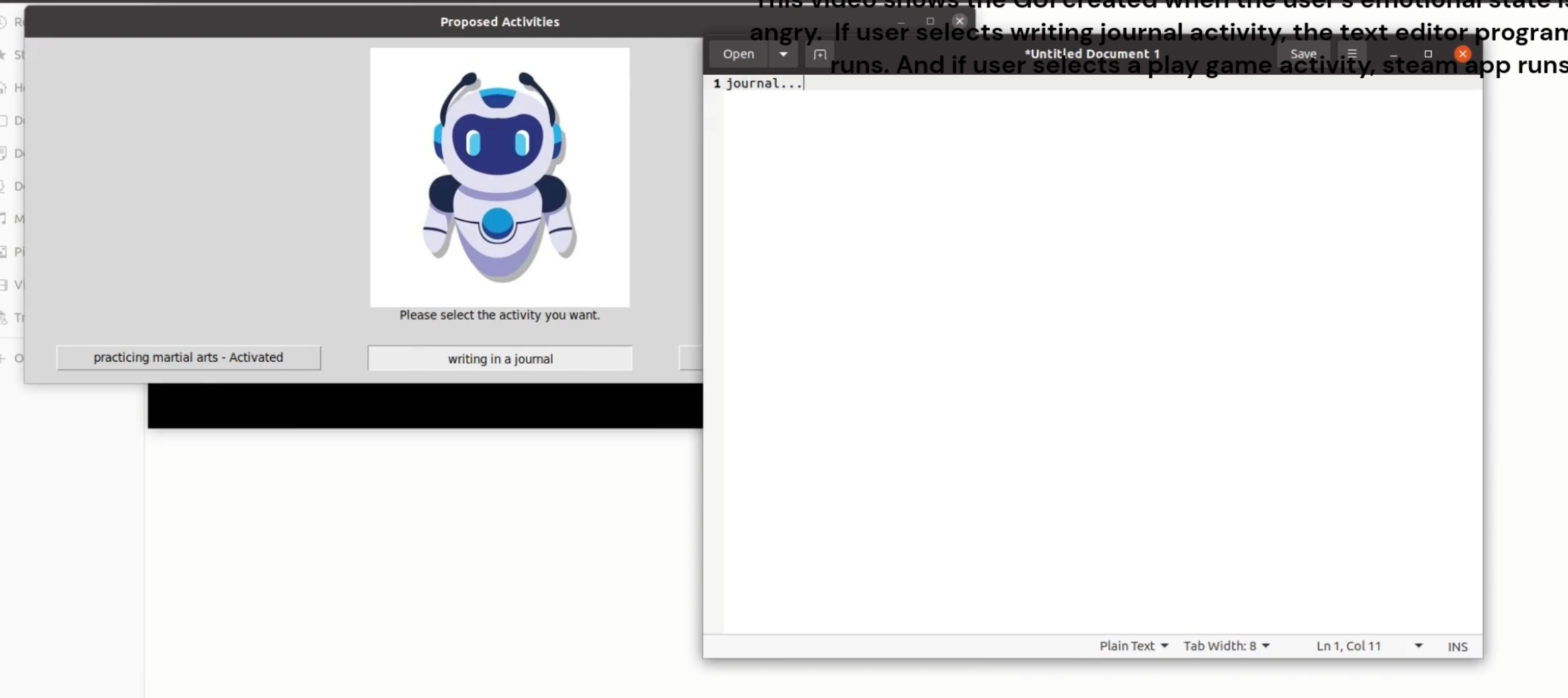Close the Untitled Document 1 editor window

pyautogui.click(x=1463, y=54)
